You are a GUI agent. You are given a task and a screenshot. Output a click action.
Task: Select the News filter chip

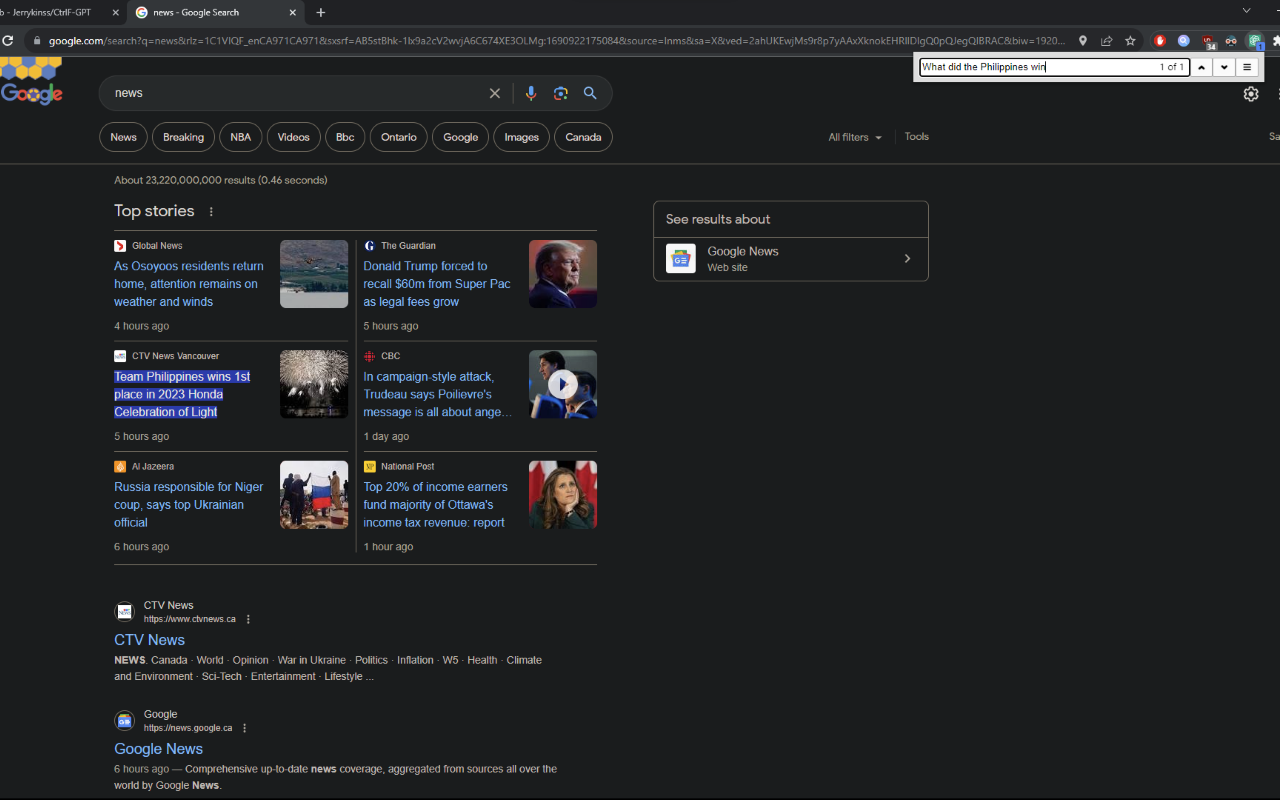(124, 137)
